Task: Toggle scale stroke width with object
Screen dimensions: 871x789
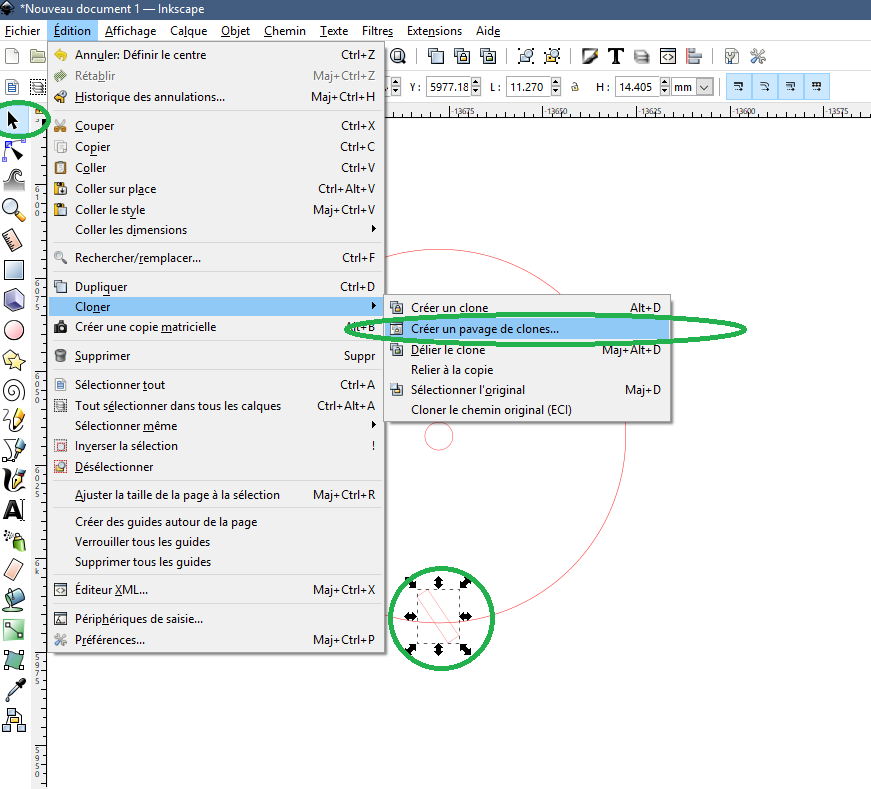Action: coord(739,87)
